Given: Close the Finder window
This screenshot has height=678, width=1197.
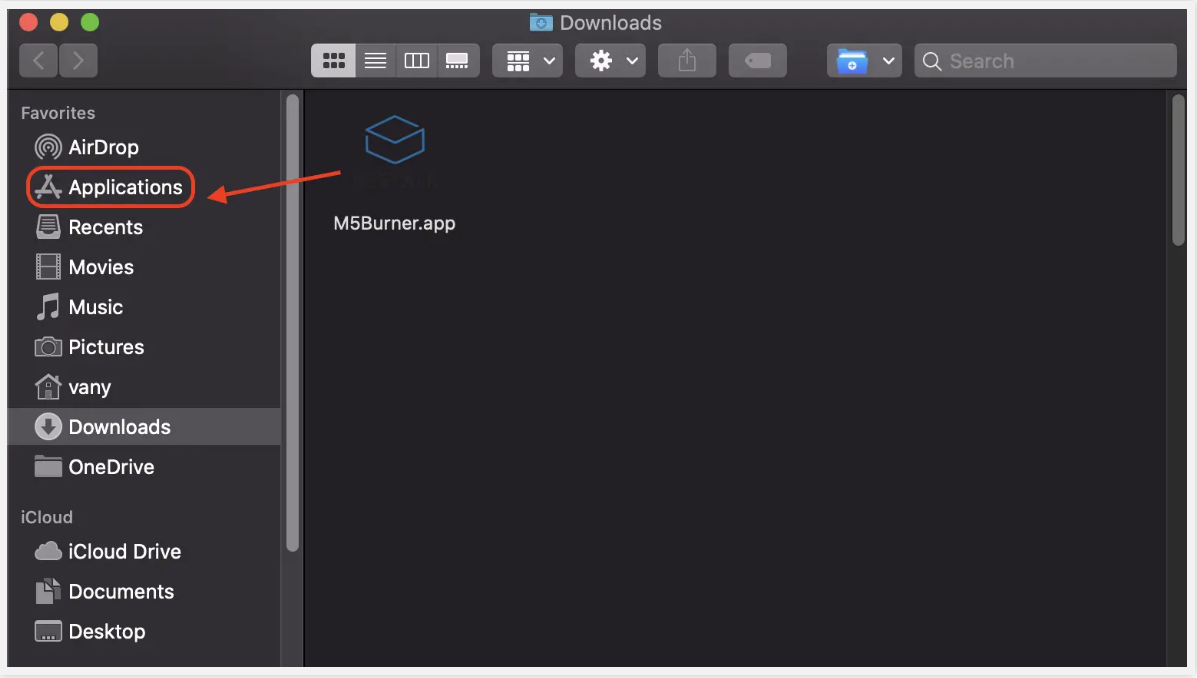Looking at the screenshot, I should click(28, 22).
